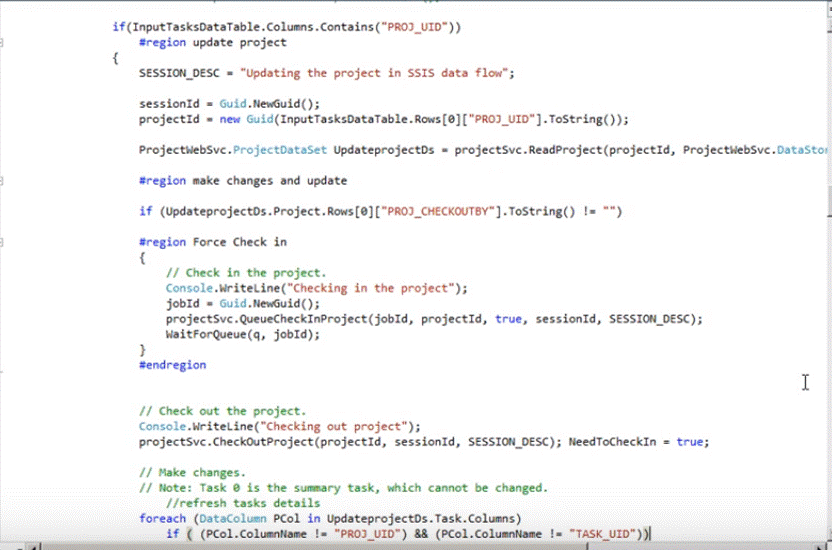Click "projectSvc.QueueCheckInProject" call
The image size is (832, 550).
pos(266,319)
